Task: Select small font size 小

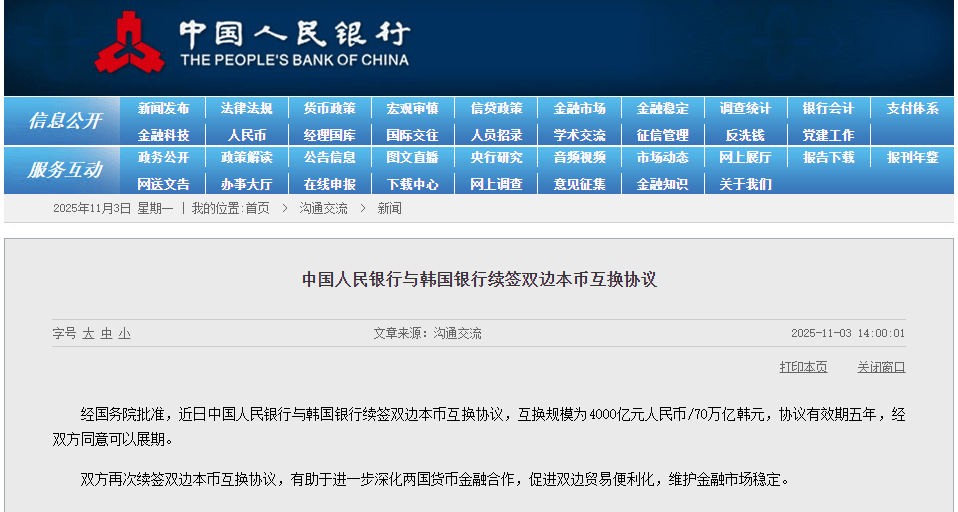Action: pyautogui.click(x=124, y=334)
